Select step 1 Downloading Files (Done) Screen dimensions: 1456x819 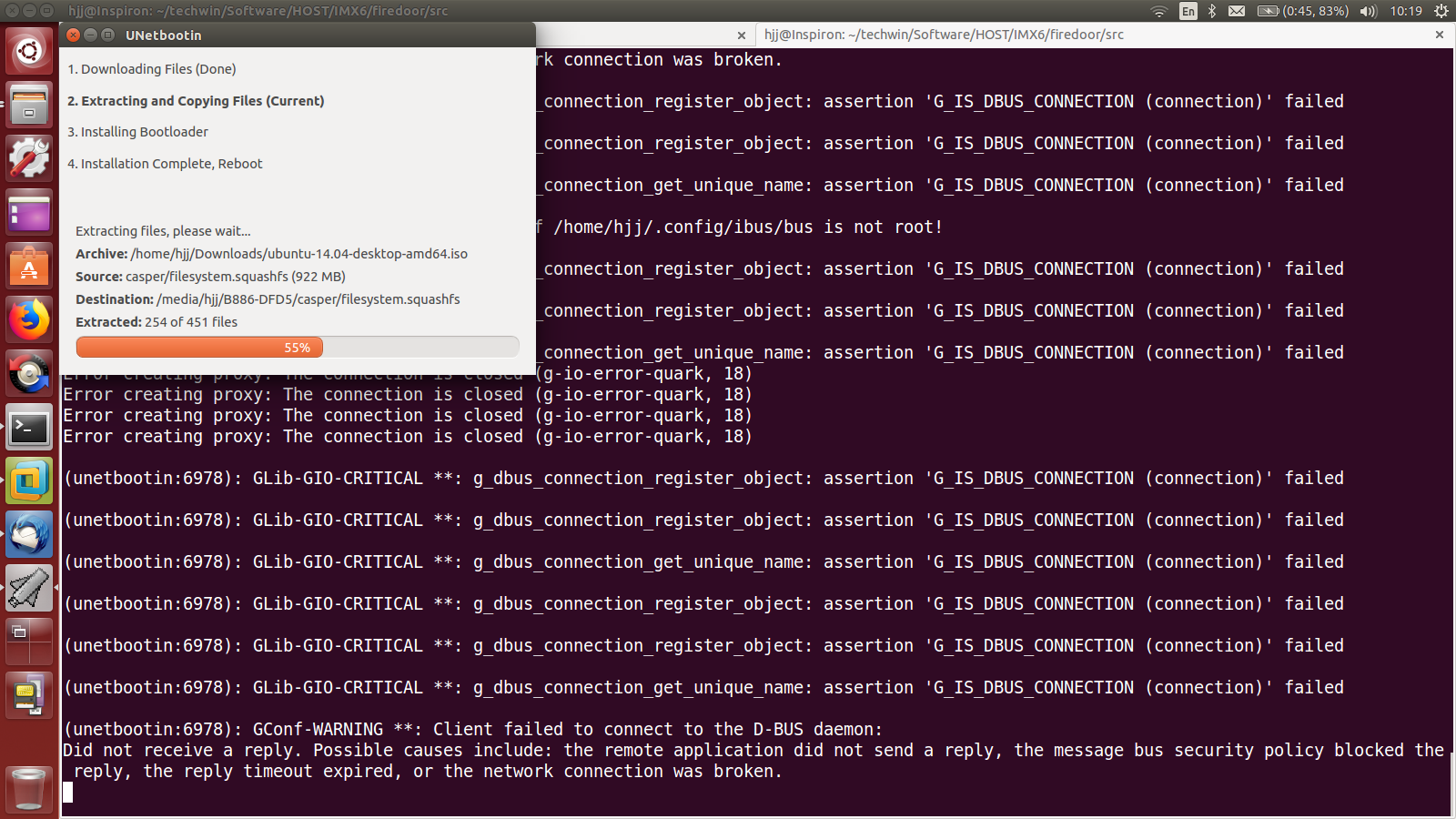click(152, 69)
